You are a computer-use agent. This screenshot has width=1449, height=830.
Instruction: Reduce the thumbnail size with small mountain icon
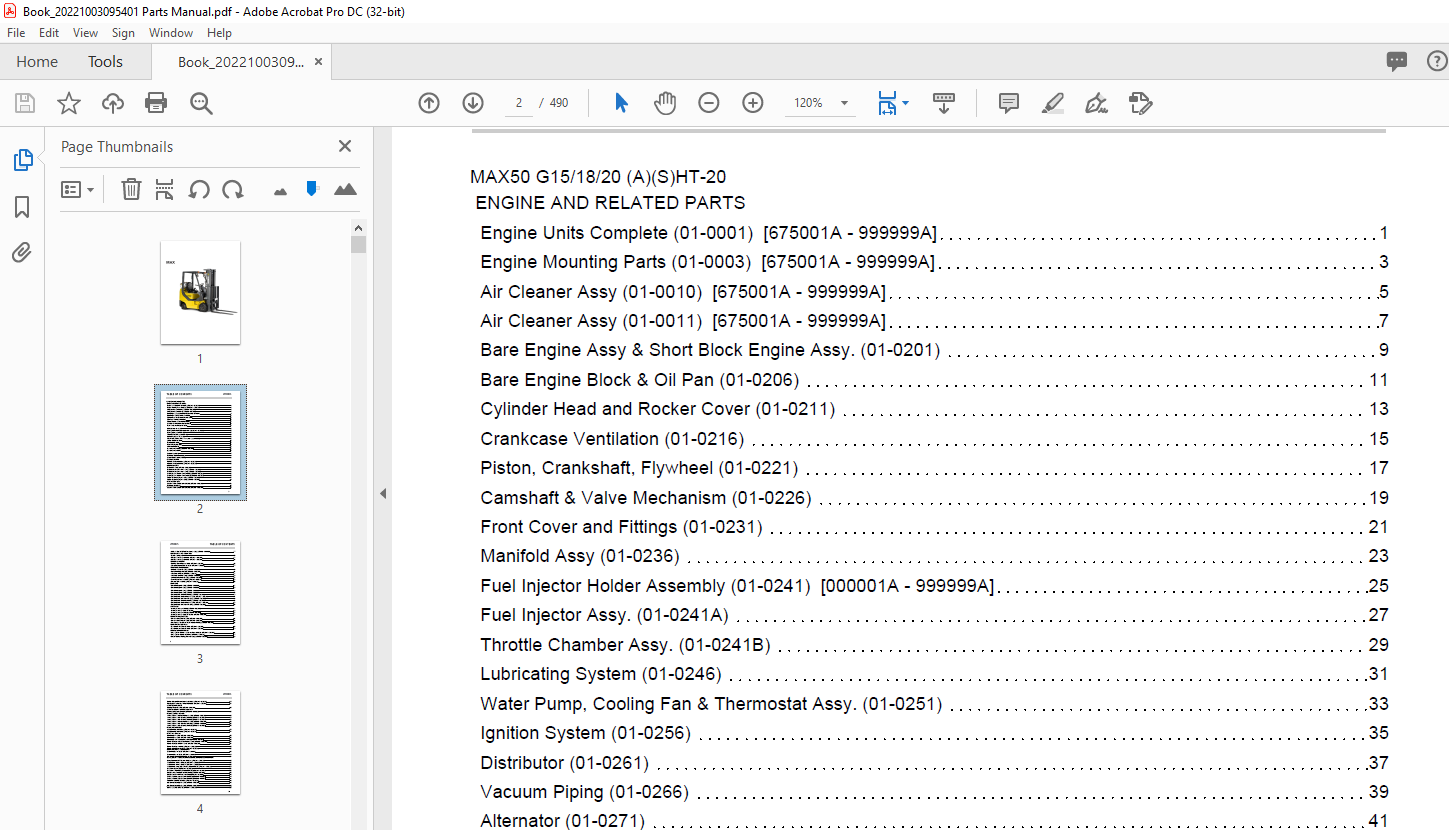pos(280,190)
